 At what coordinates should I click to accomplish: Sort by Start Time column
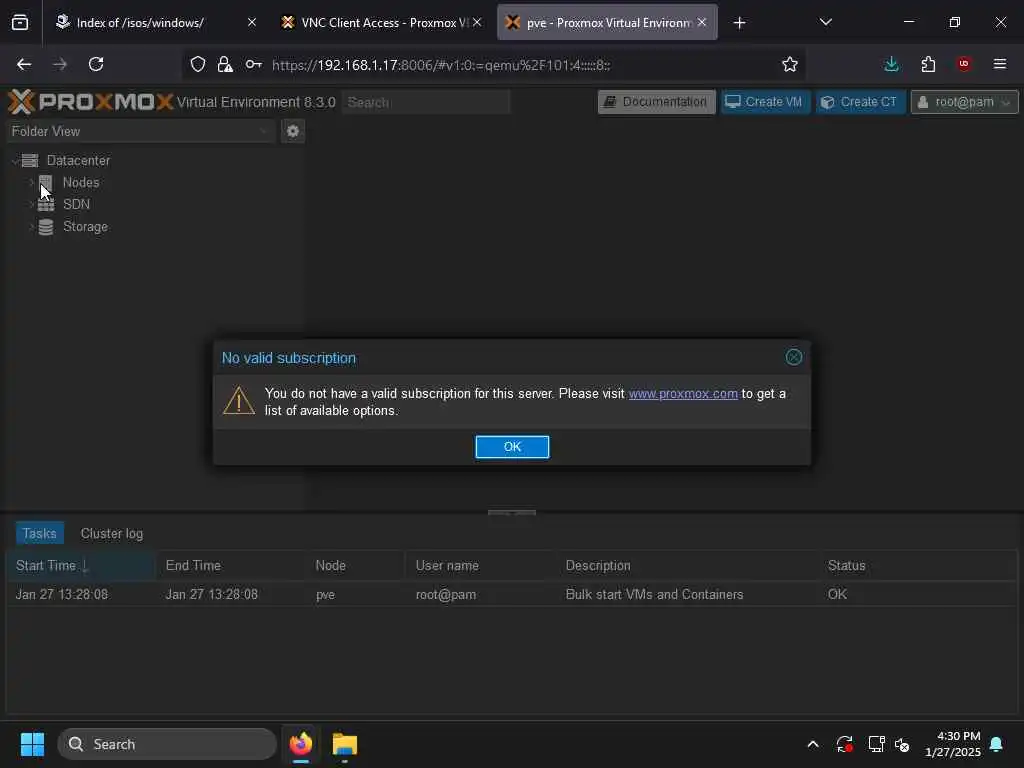[x=81, y=566]
